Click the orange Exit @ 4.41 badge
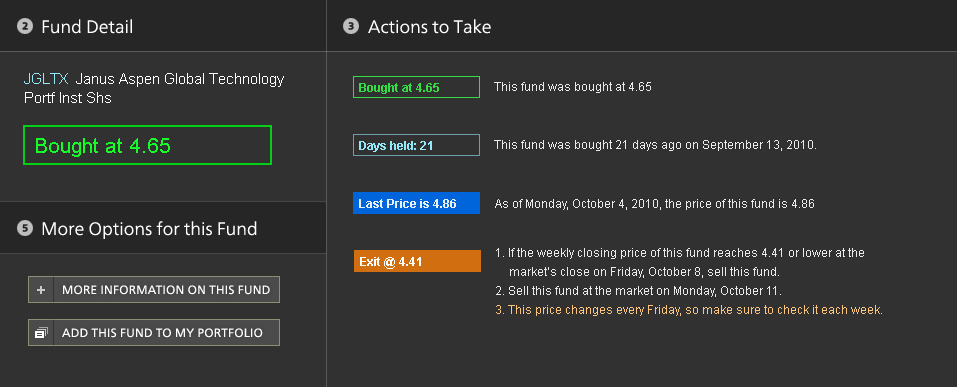The image size is (957, 387). click(417, 261)
